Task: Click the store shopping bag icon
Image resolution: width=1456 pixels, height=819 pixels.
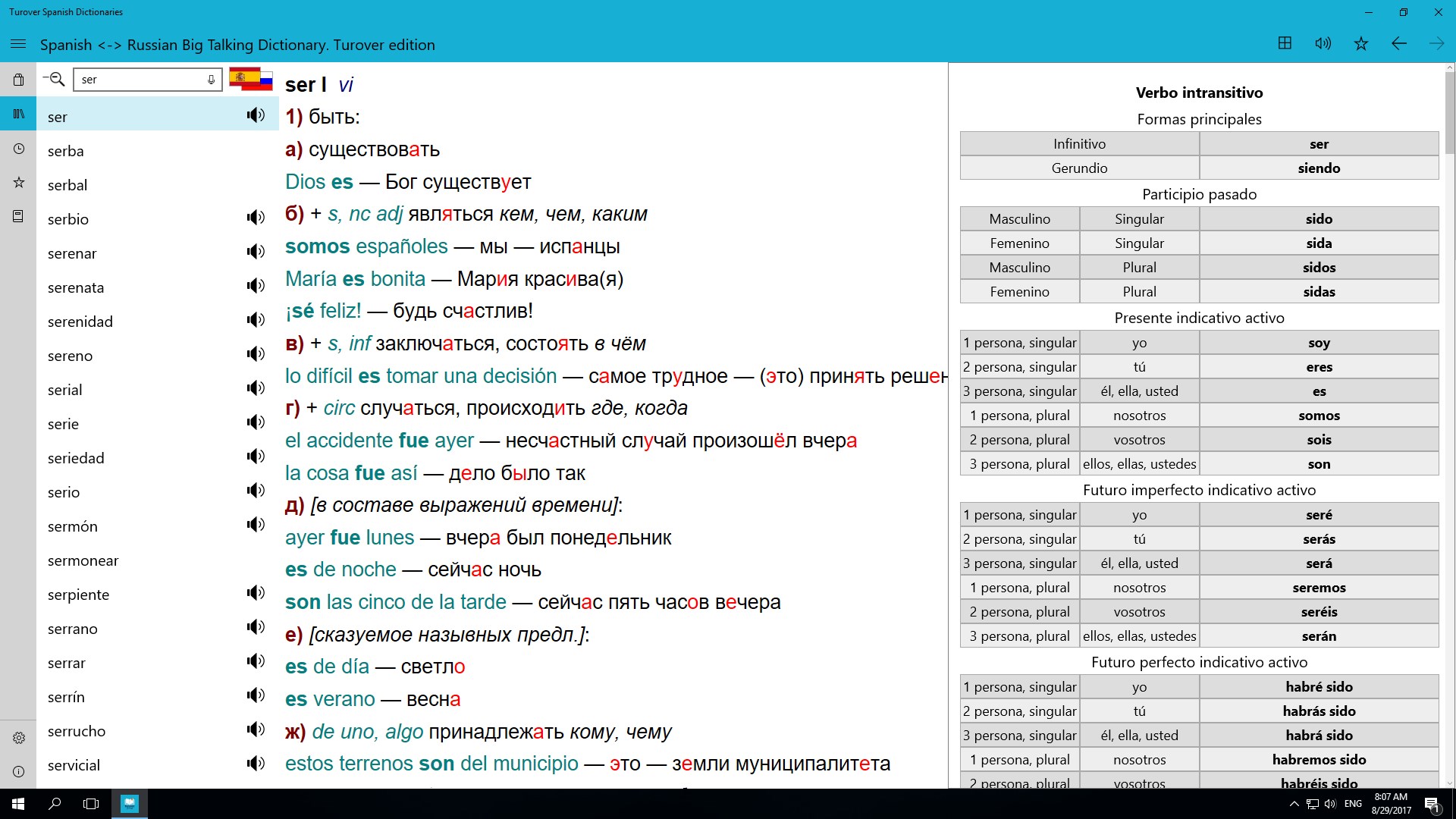Action: (x=19, y=80)
